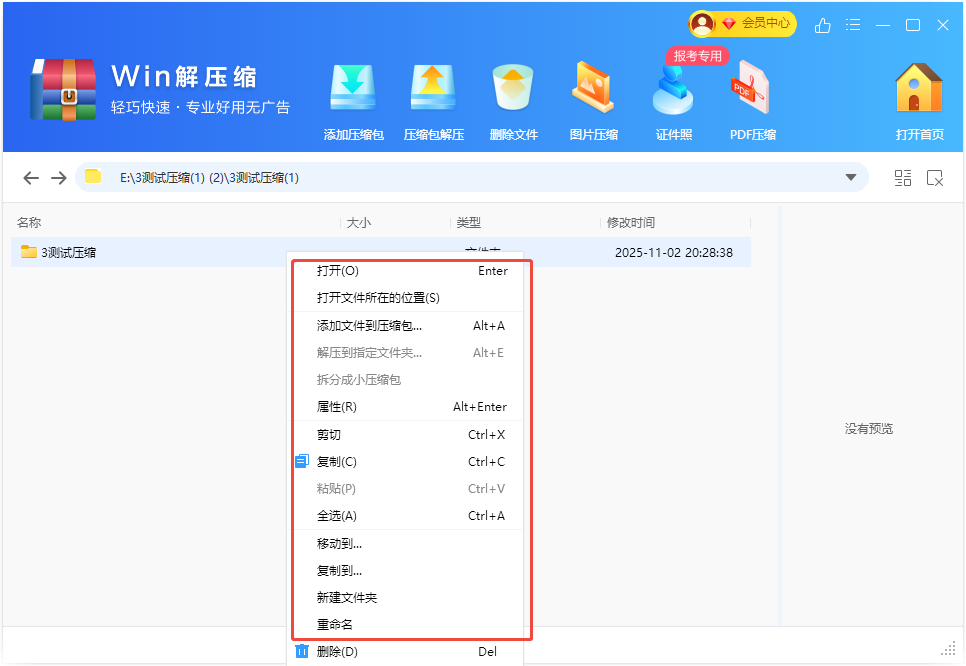Navigate forward with the right arrow
966x666 pixels.
pos(59,178)
